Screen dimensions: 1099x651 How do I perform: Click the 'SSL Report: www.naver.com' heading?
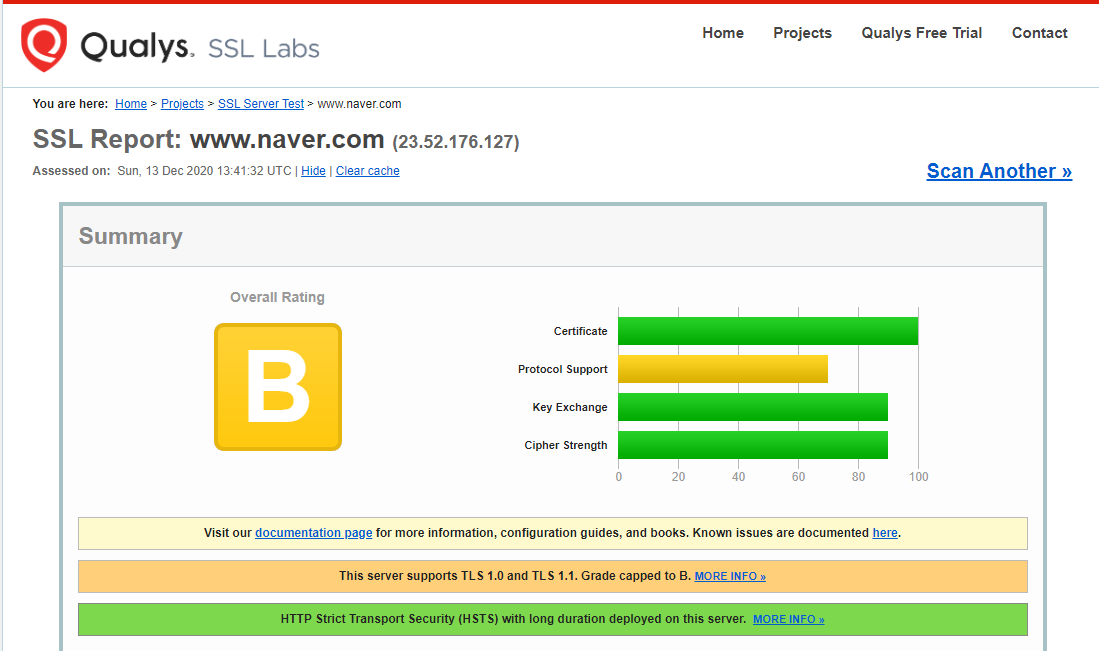208,139
